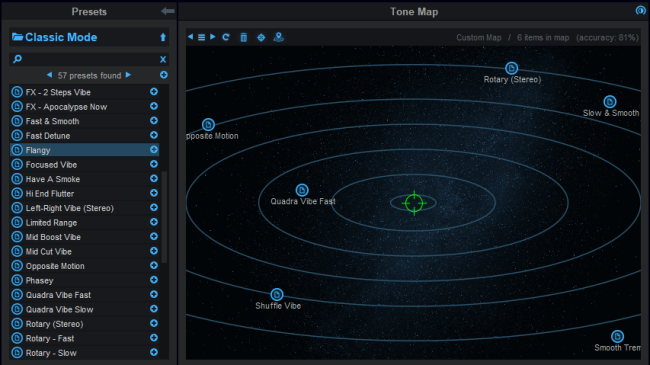The image size is (650, 365).
Task: Click the icon at top right of Tone Map
Action: click(640, 10)
